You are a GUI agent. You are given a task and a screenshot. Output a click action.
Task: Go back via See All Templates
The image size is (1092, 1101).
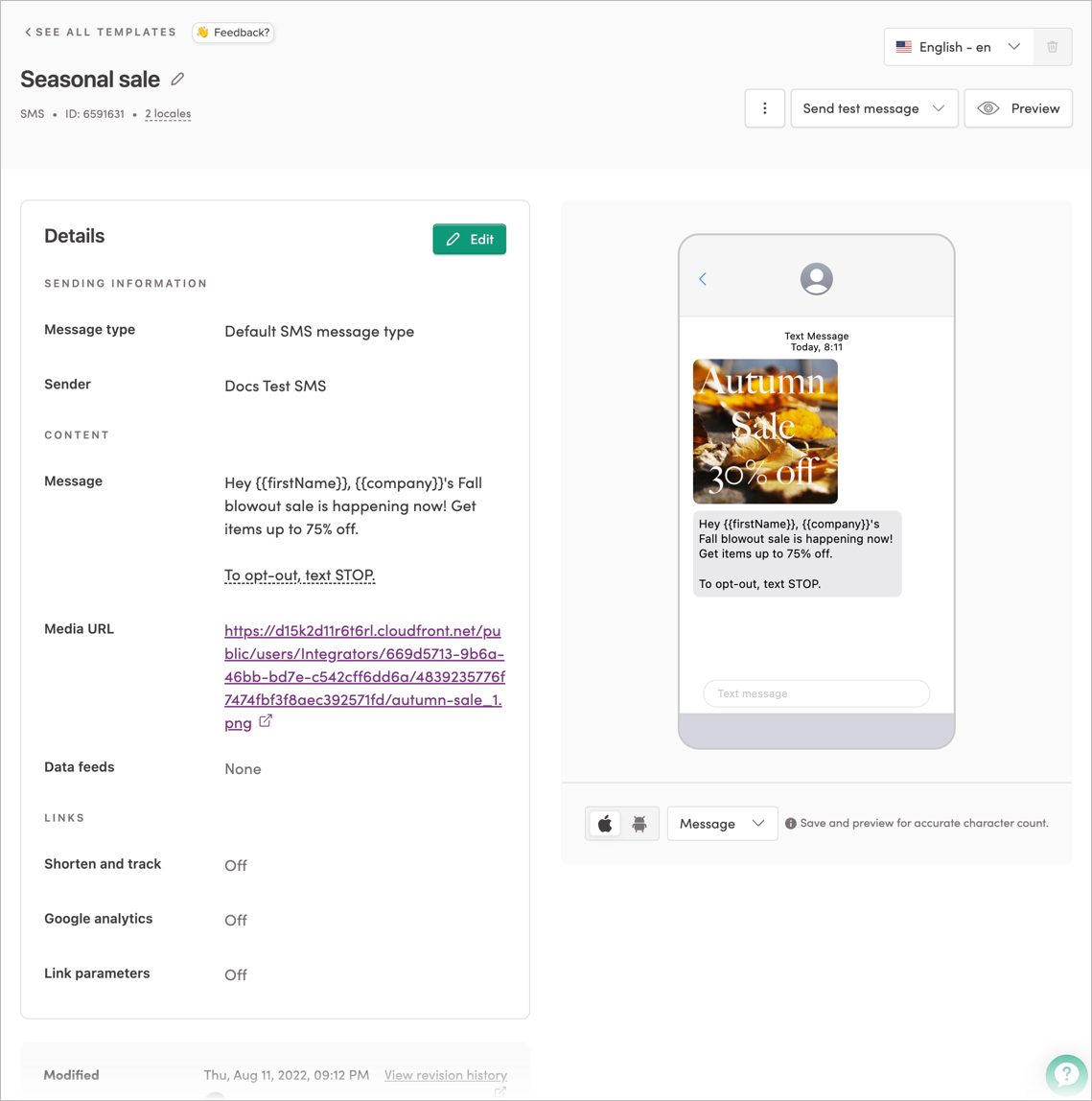(x=101, y=33)
